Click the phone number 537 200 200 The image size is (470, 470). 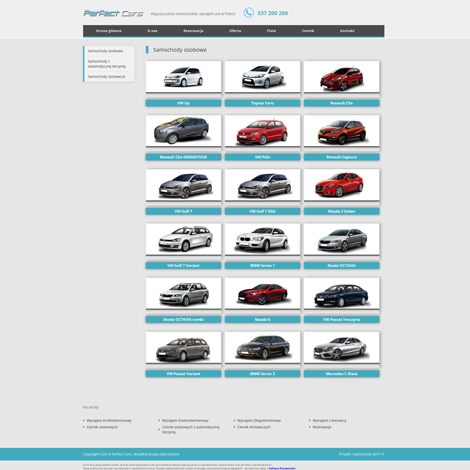coord(273,13)
